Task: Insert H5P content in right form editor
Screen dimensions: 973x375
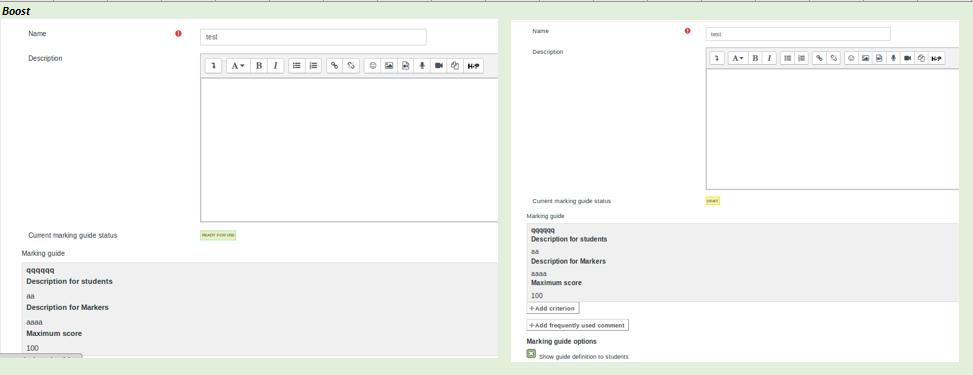Action: (x=936, y=58)
